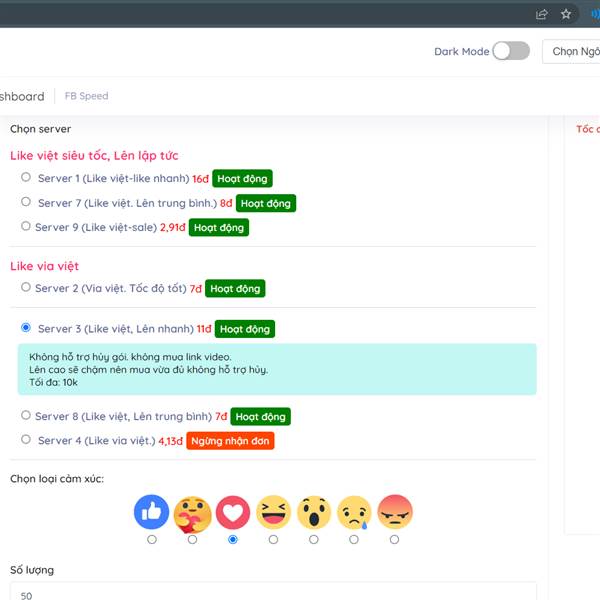Click Hoạt động badge for Server 7
The height and width of the screenshot is (600, 600).
[266, 203]
